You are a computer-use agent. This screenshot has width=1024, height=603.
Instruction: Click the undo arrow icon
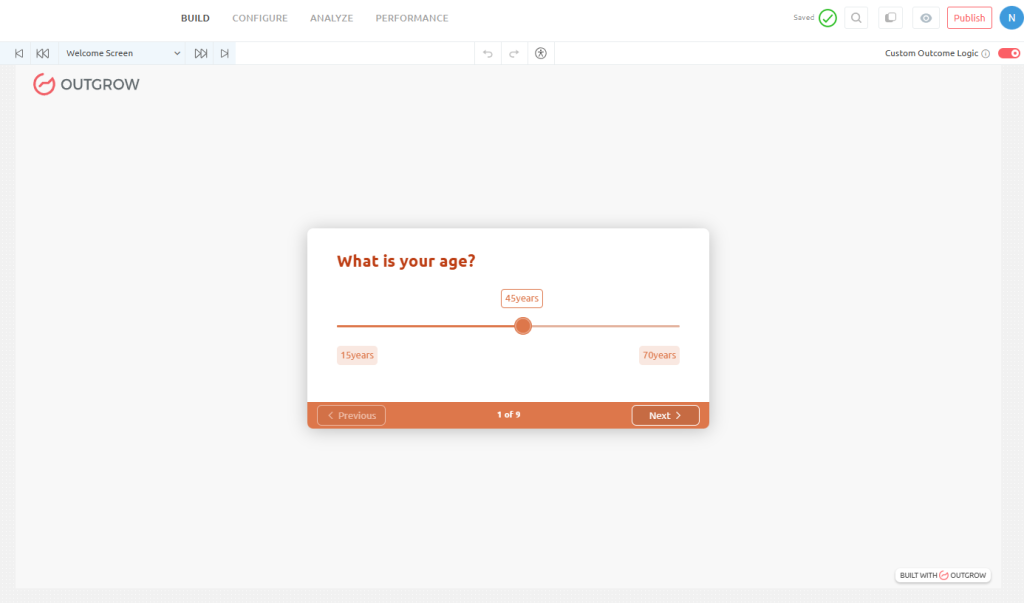point(488,53)
